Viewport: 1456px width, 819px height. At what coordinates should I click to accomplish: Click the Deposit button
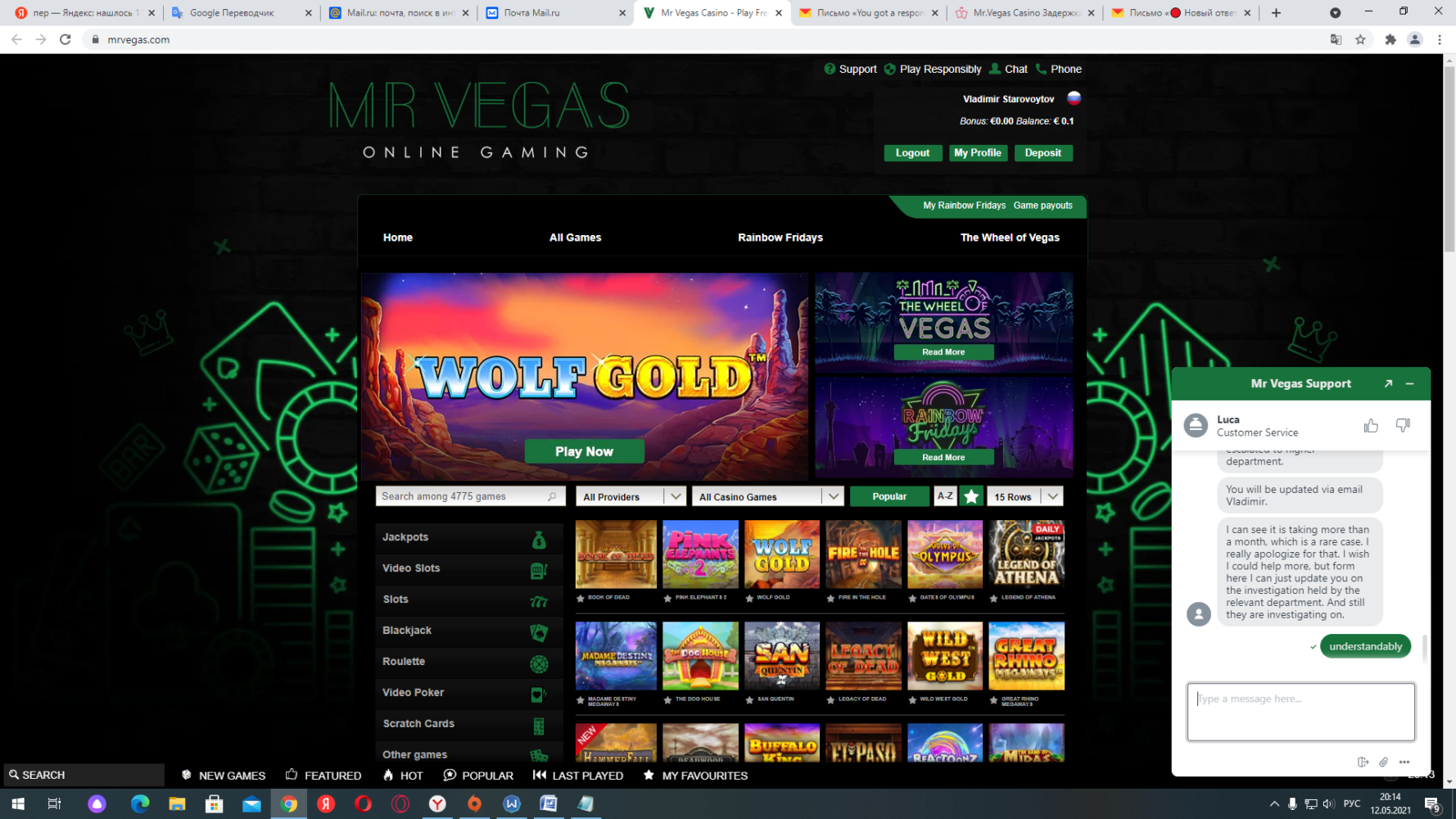coord(1043,153)
